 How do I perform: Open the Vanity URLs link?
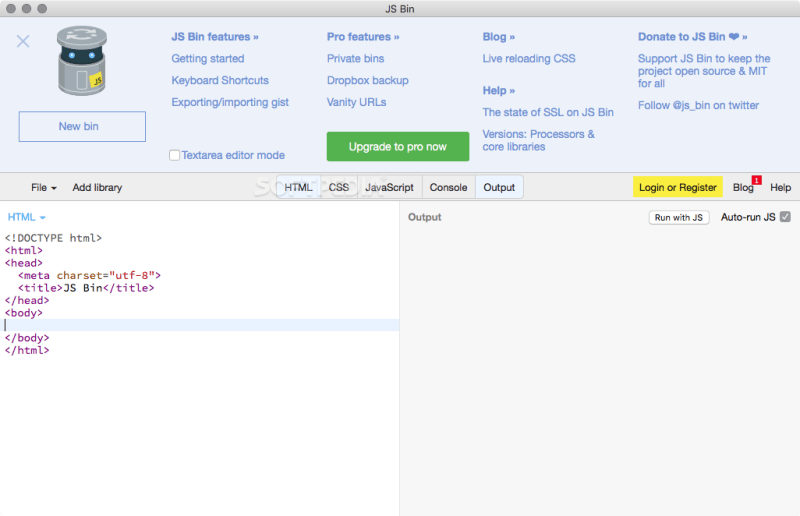point(357,102)
